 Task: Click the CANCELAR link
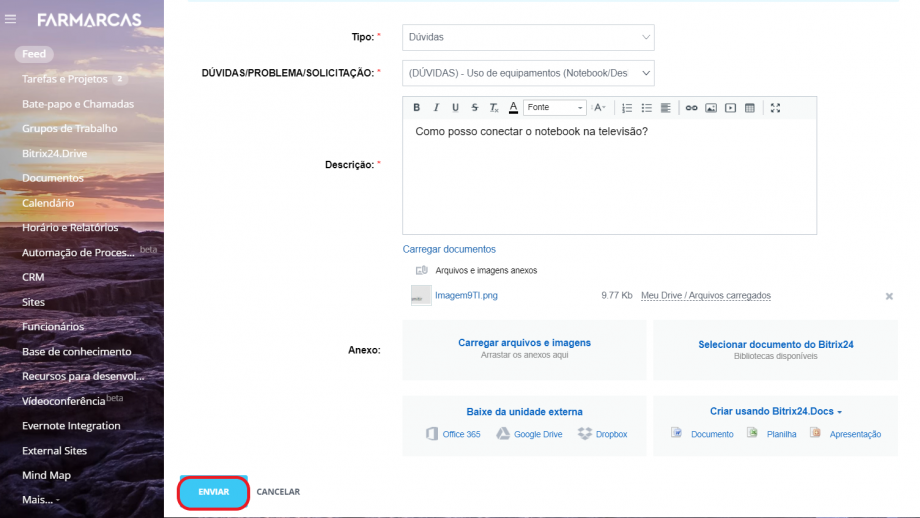point(278,492)
